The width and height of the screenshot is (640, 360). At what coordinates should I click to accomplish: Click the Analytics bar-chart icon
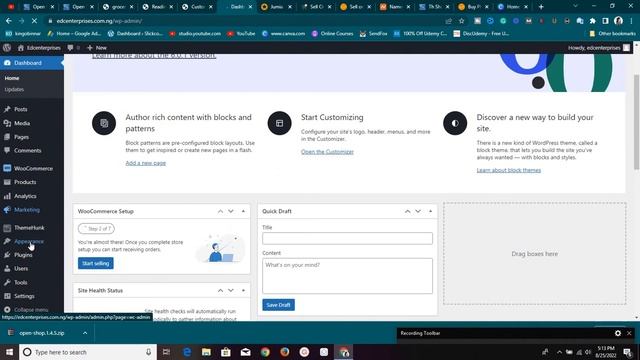(x=7, y=196)
